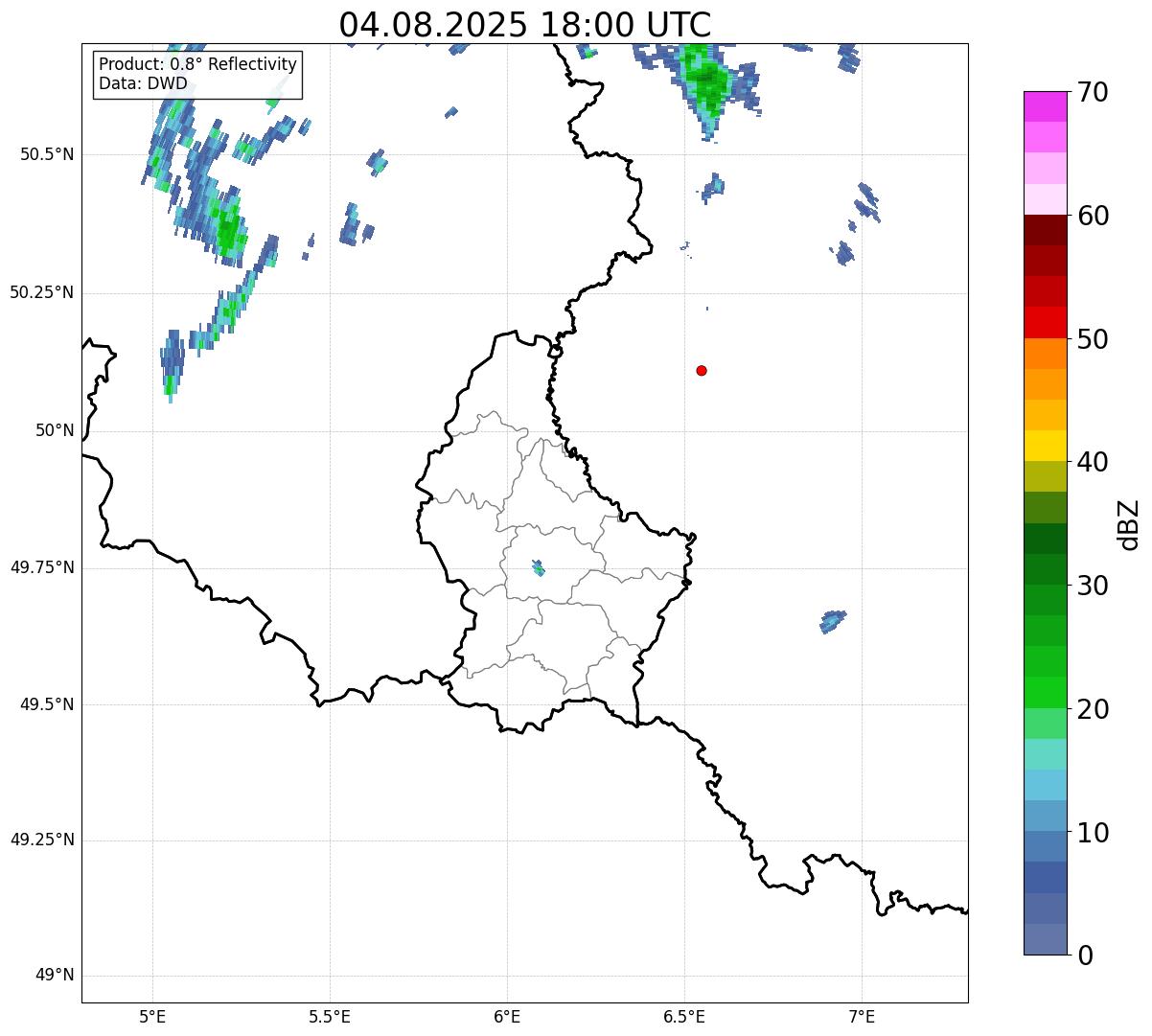Click the magenta swatch atop the colorbar
The width and height of the screenshot is (1152, 1036).
pos(1046,106)
